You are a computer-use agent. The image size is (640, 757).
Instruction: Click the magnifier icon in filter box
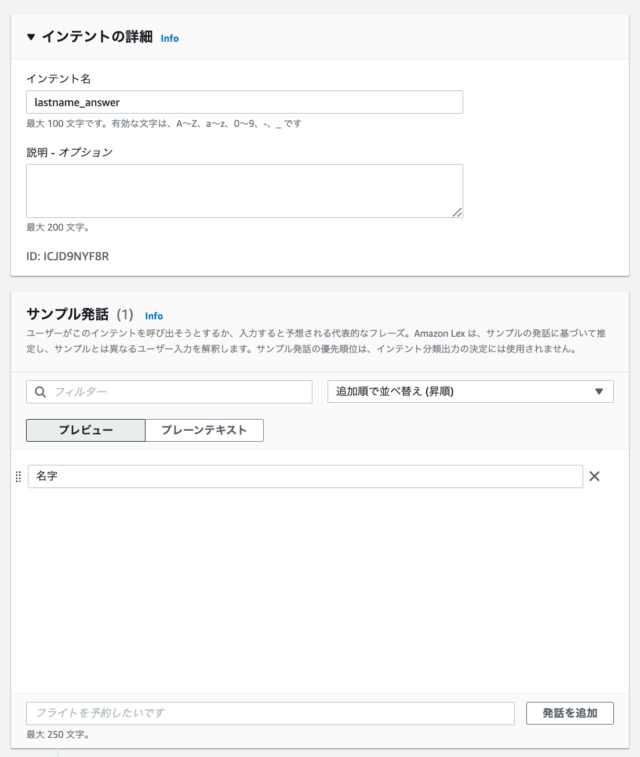41,392
